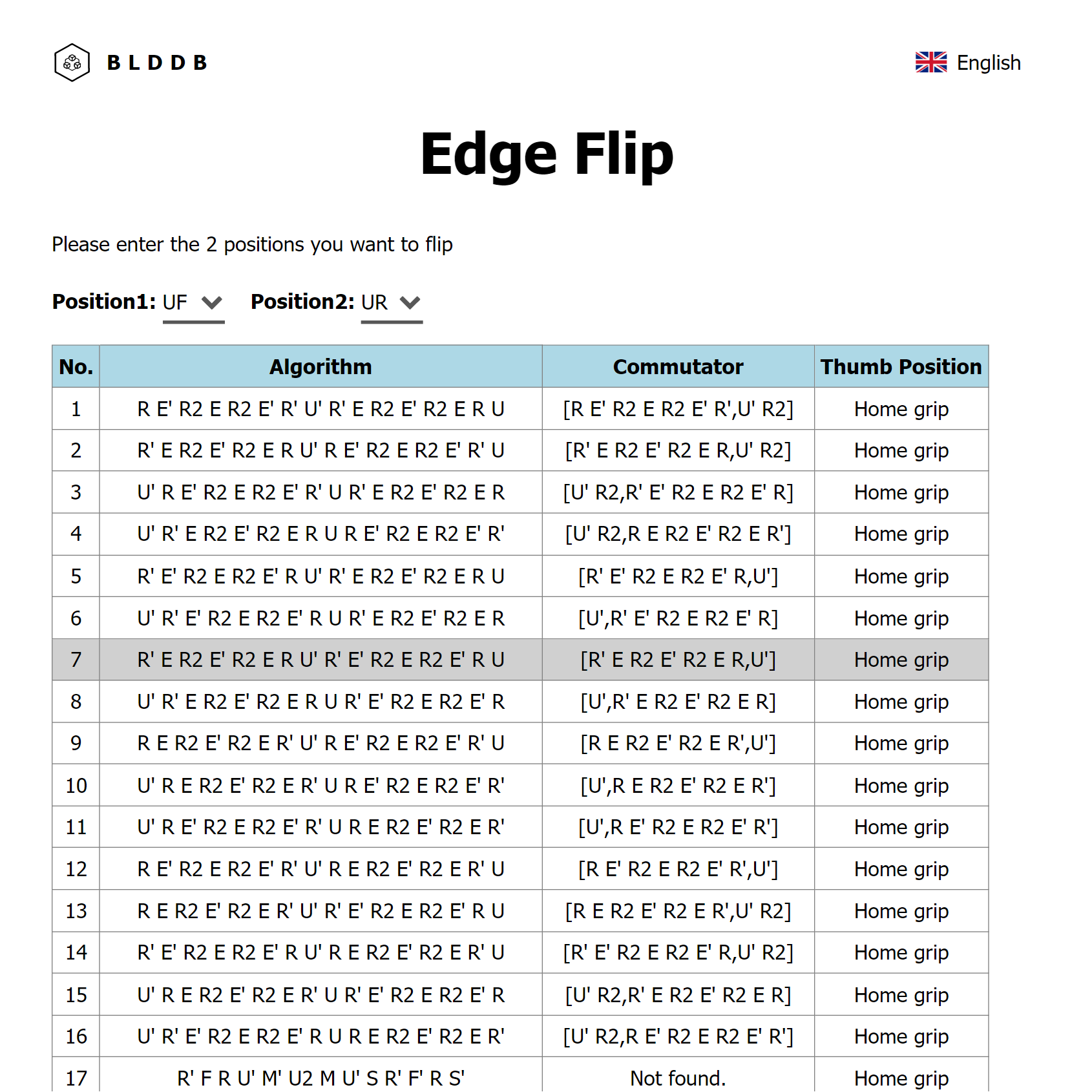Click the BLDDB cube logo icon
The height and width of the screenshot is (1092, 1092).
pyautogui.click(x=72, y=63)
